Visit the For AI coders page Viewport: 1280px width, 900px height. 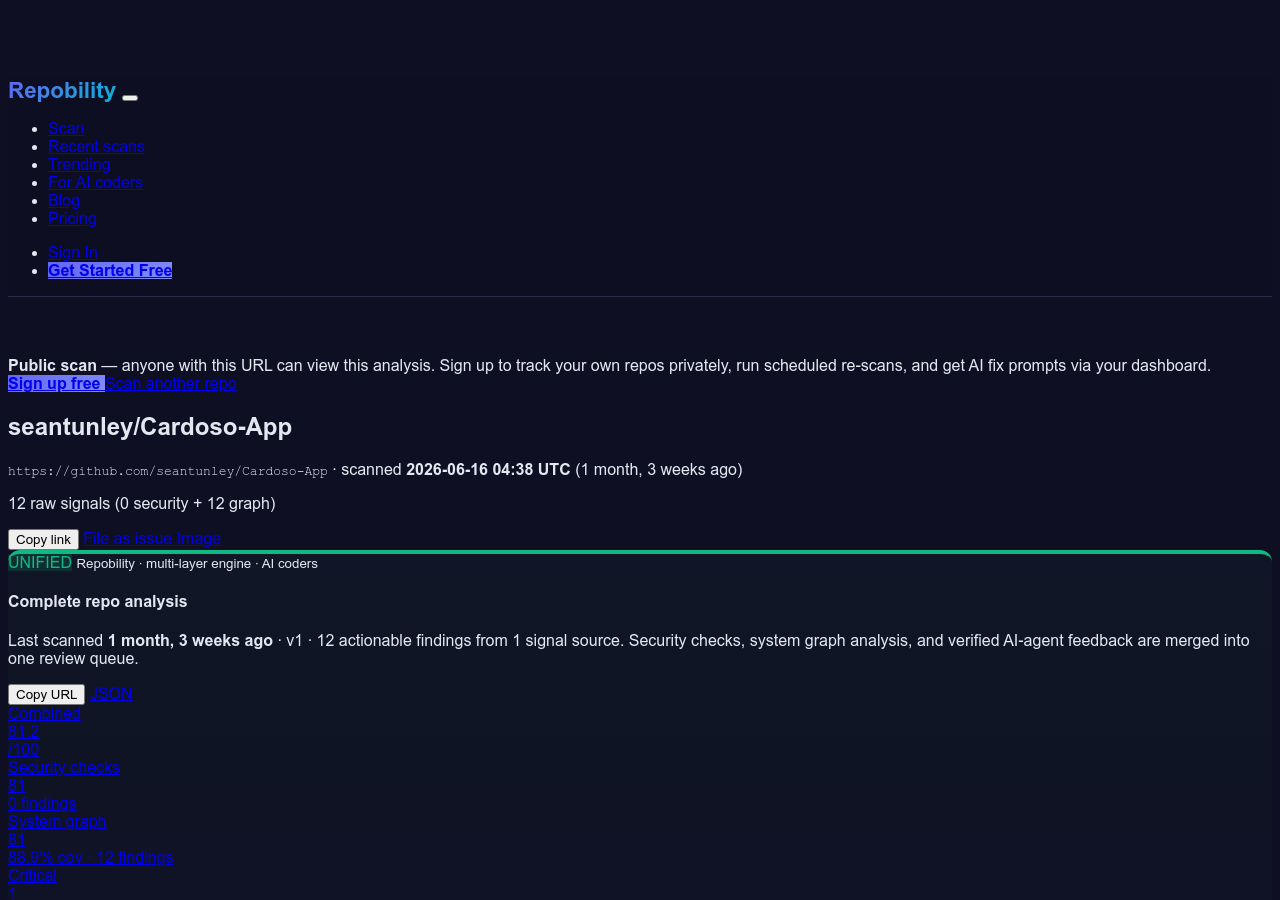point(95,182)
